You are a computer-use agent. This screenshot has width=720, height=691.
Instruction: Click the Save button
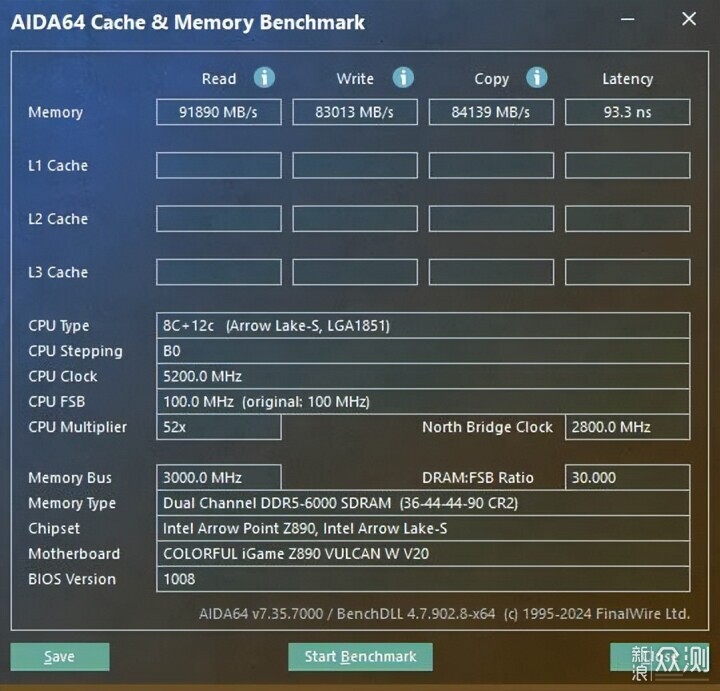click(60, 657)
